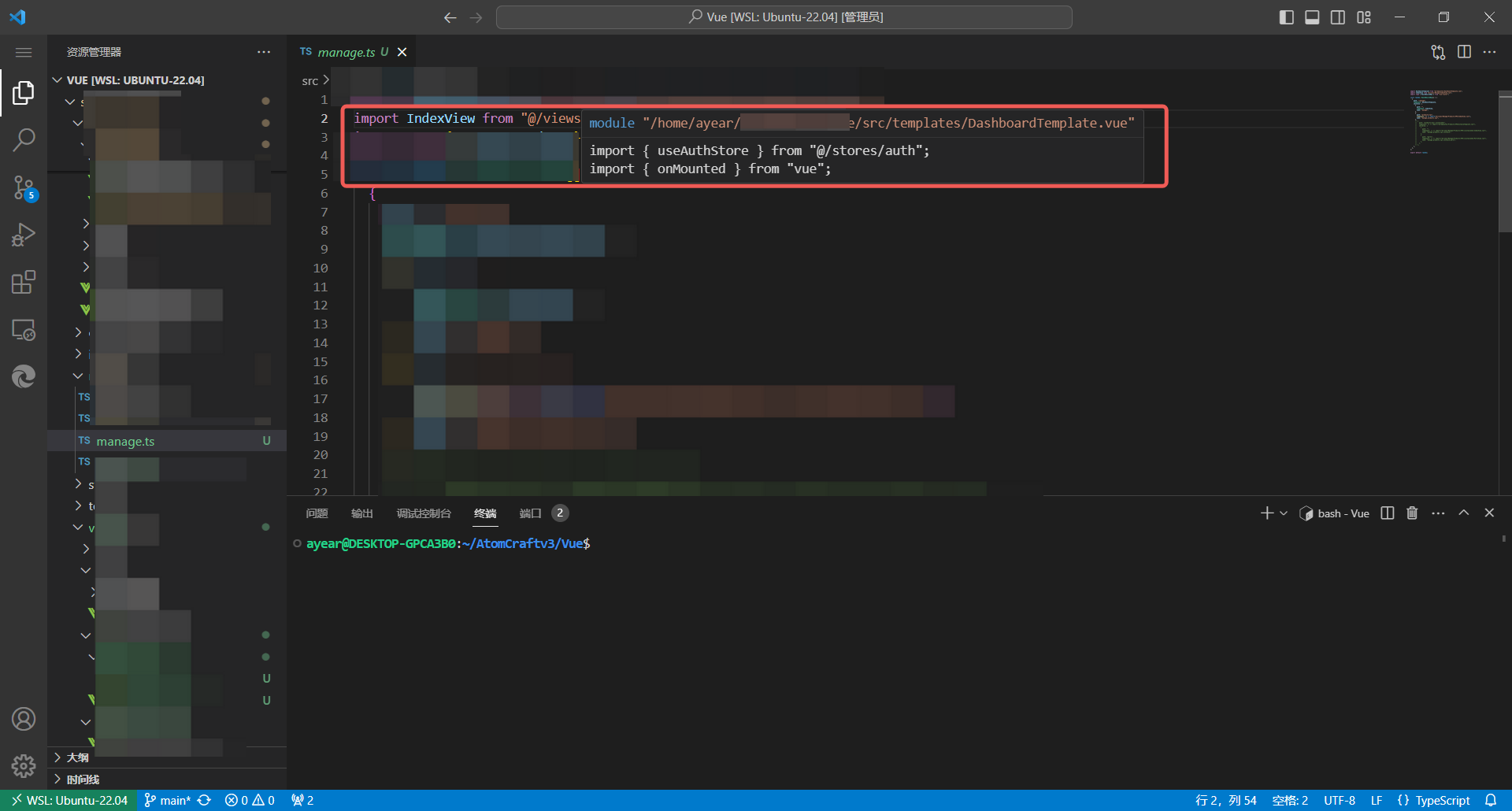Select manage.ts file in explorer tree
The image size is (1512, 811).
pyautogui.click(x=167, y=441)
